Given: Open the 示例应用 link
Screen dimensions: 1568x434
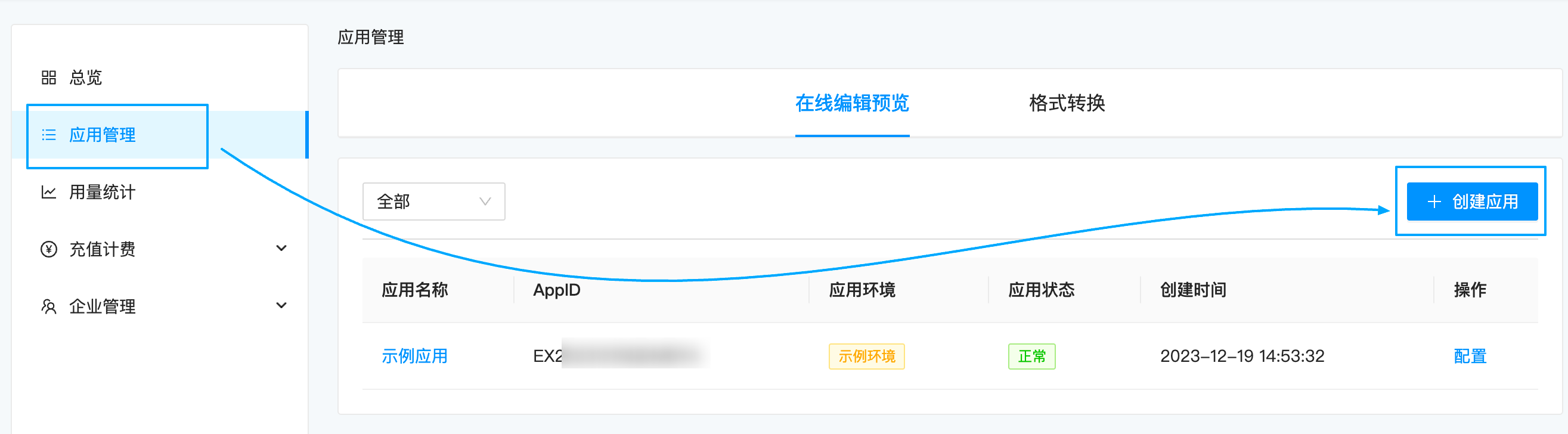Looking at the screenshot, I should [414, 356].
